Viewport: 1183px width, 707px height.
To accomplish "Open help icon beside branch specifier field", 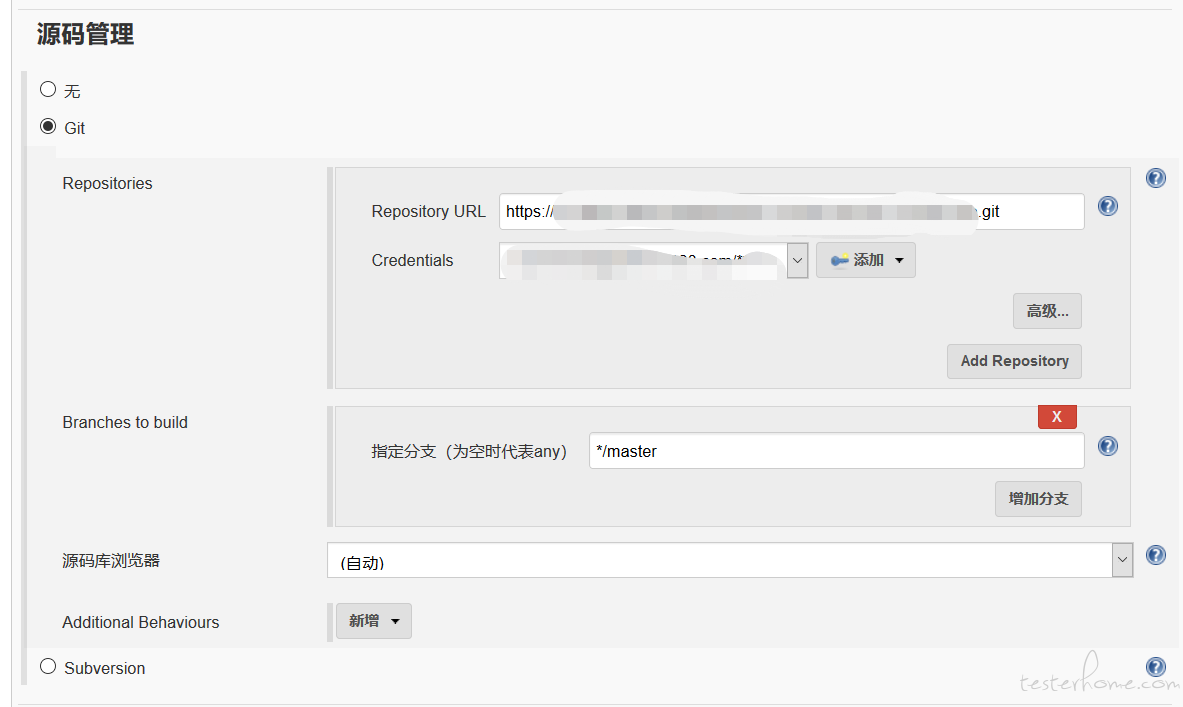I will (x=1108, y=446).
